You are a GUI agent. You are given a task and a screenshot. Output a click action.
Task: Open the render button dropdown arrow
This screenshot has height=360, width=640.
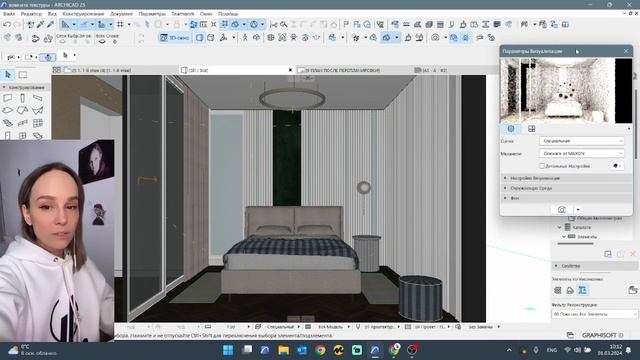pos(578,209)
